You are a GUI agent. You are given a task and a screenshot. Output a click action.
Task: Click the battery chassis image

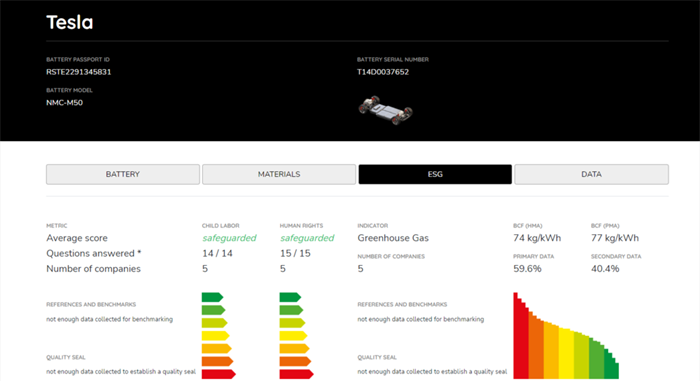click(x=385, y=110)
